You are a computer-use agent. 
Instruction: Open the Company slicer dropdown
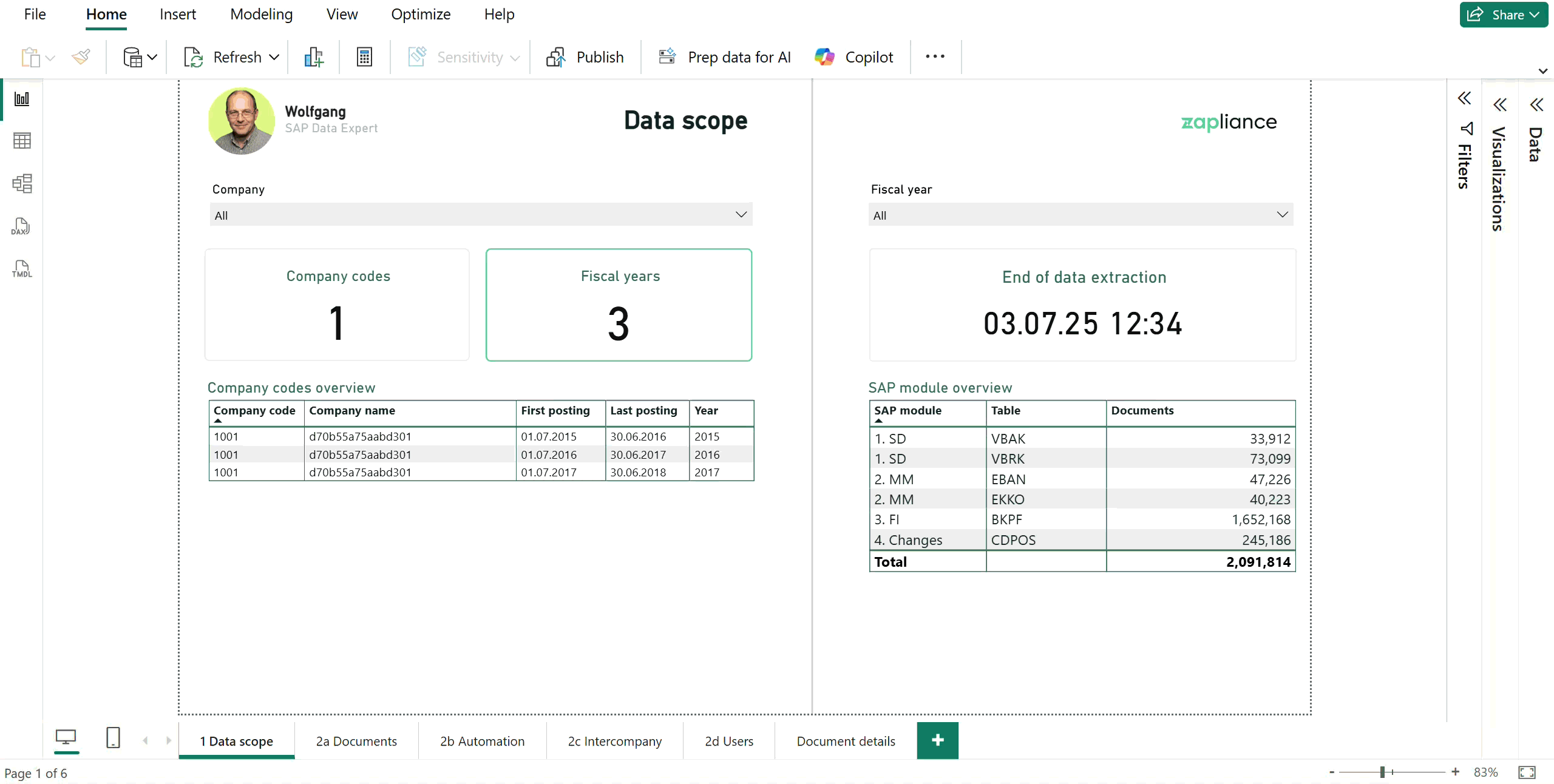[x=481, y=215]
